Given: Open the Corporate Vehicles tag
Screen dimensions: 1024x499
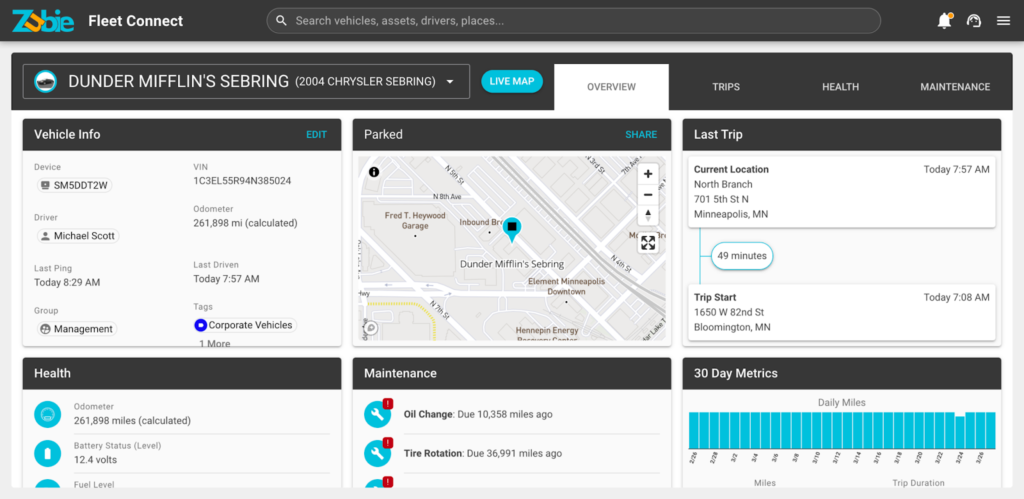Looking at the screenshot, I should tap(246, 325).
